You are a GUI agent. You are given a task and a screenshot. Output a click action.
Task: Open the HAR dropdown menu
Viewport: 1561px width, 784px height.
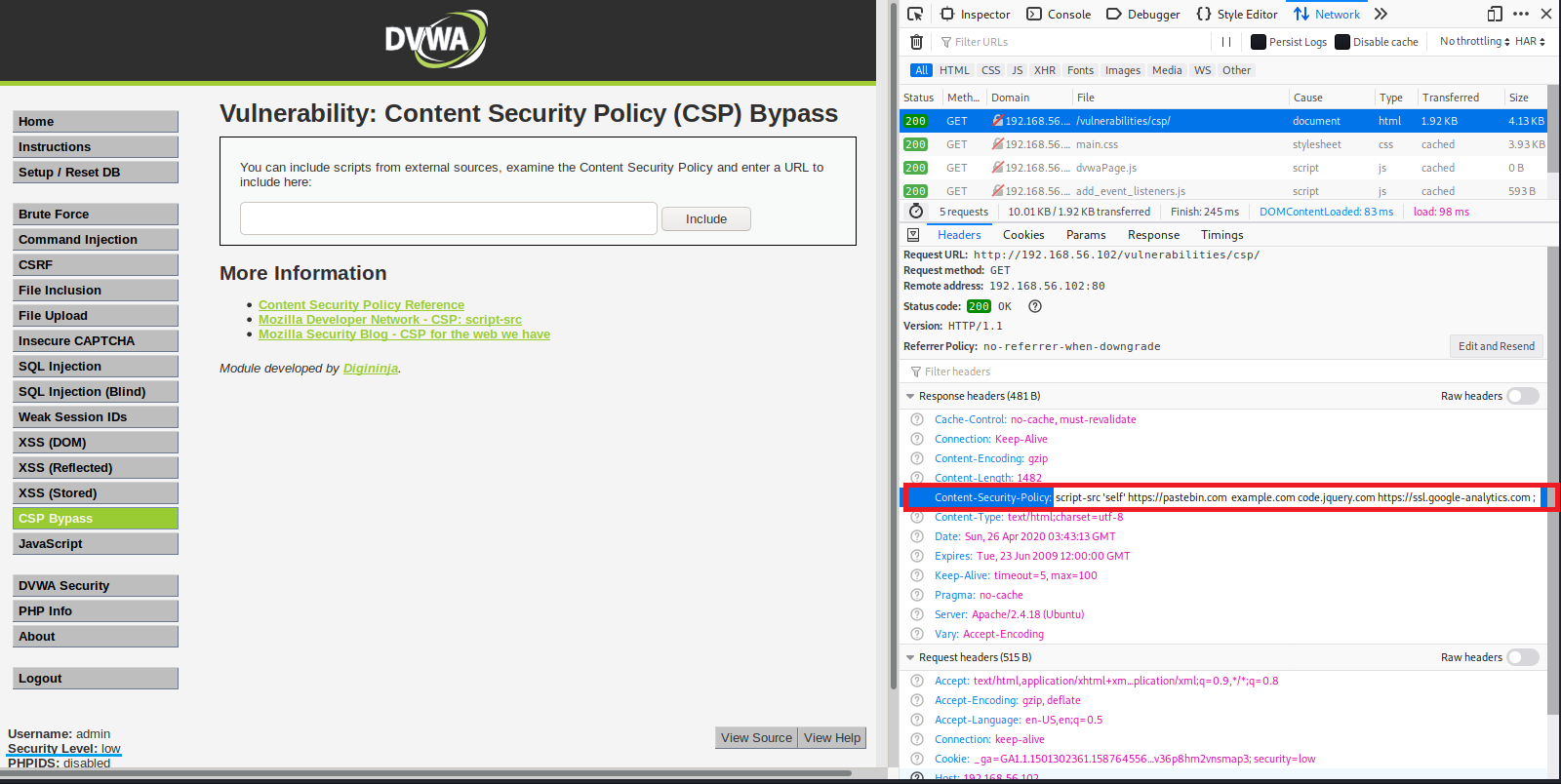click(x=1530, y=42)
